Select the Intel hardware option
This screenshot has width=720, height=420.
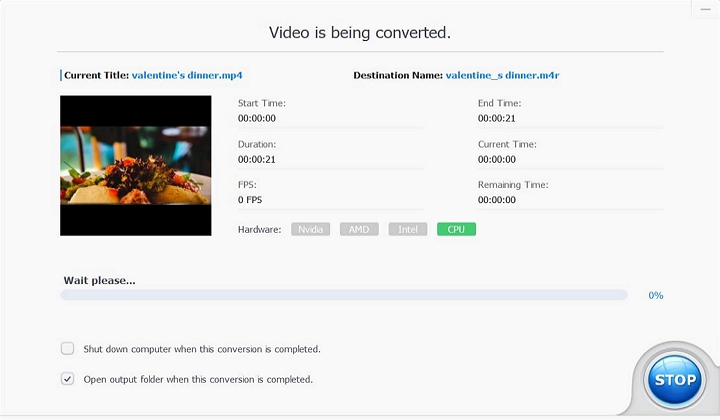click(x=408, y=229)
